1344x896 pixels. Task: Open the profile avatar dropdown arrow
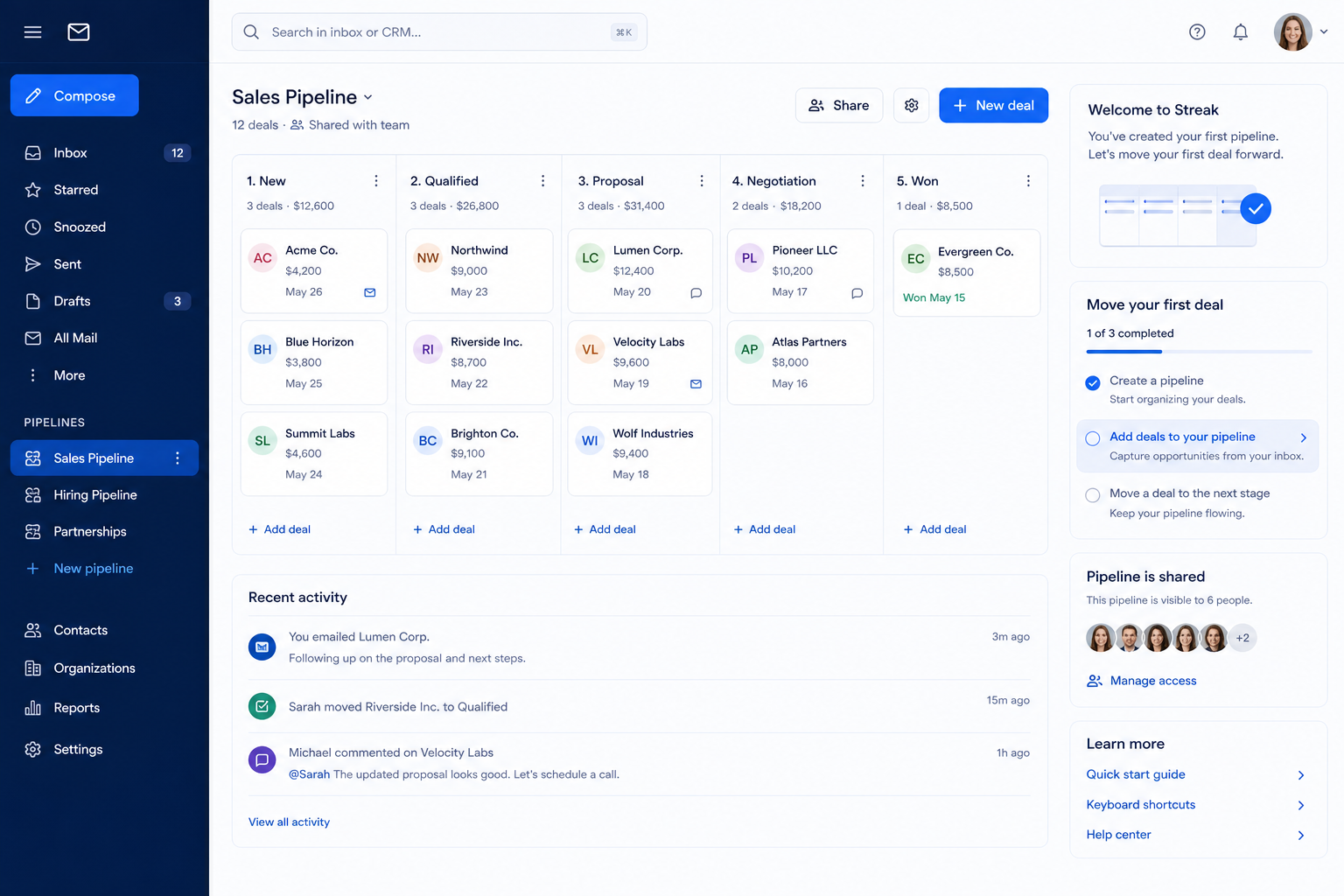tap(1324, 32)
